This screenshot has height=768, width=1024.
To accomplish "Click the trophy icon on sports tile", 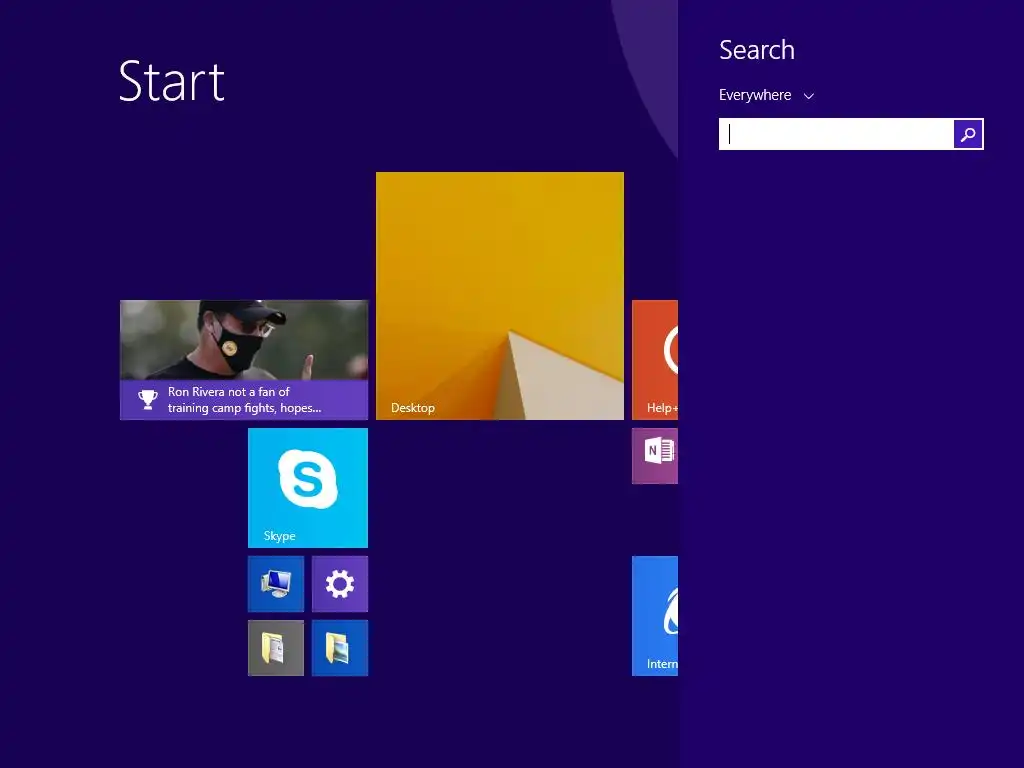I will (x=148, y=400).
